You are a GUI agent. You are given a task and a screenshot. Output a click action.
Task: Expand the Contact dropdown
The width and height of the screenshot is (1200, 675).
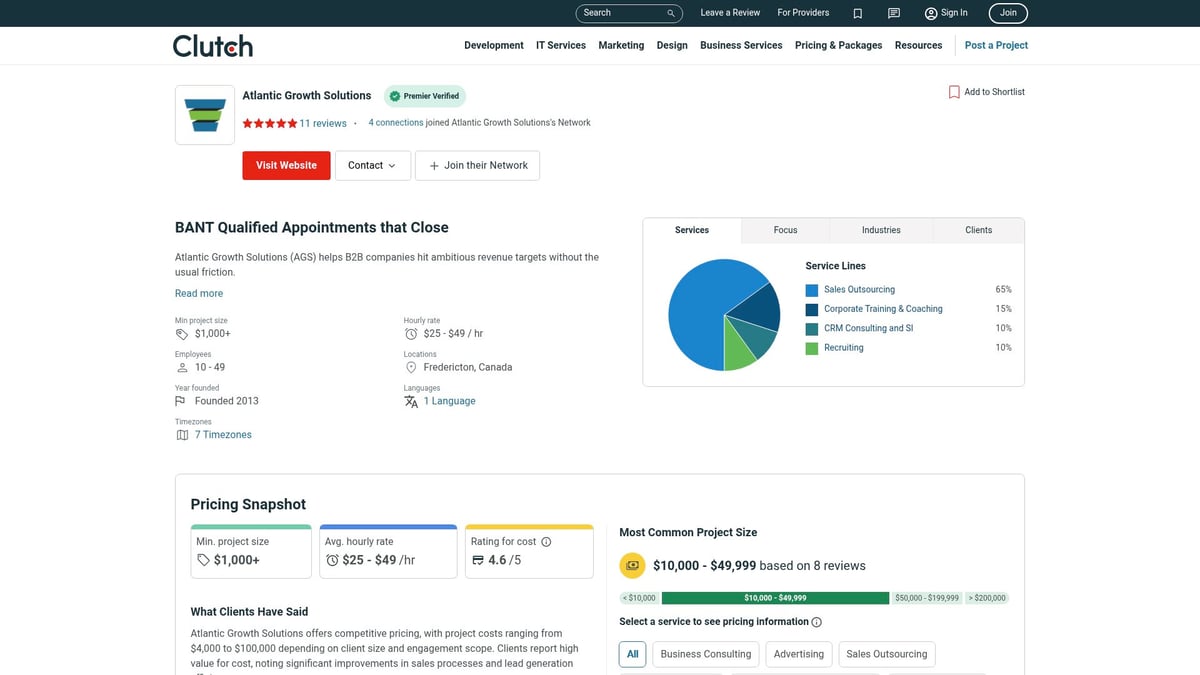372,166
